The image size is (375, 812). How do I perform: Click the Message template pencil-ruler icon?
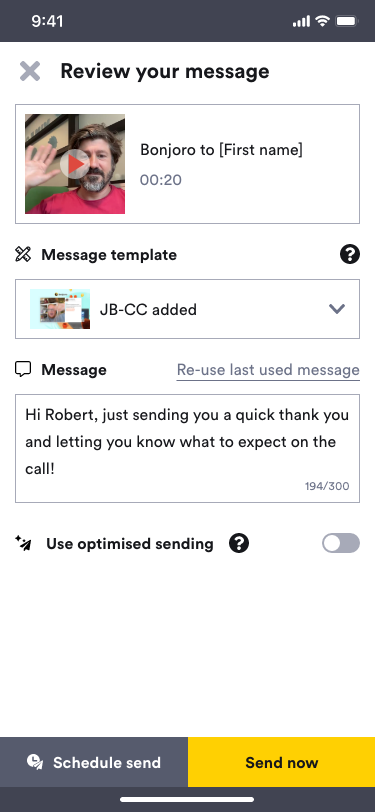tap(23, 255)
